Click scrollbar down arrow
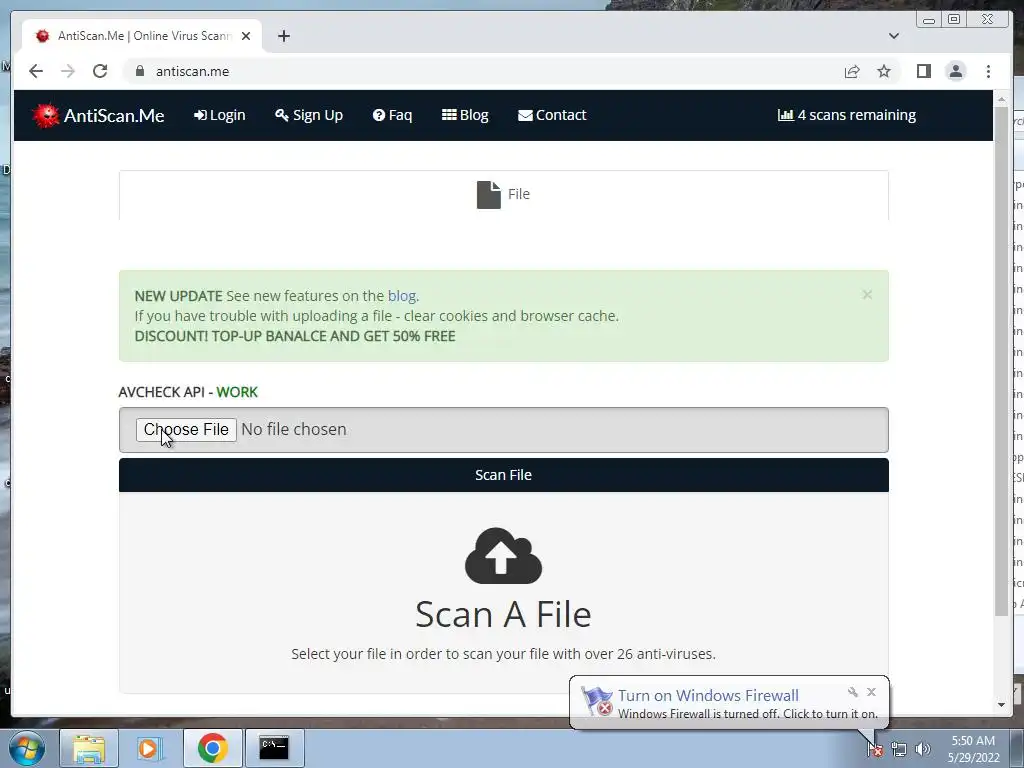Viewport: 1024px width, 768px height. click(x=1001, y=705)
